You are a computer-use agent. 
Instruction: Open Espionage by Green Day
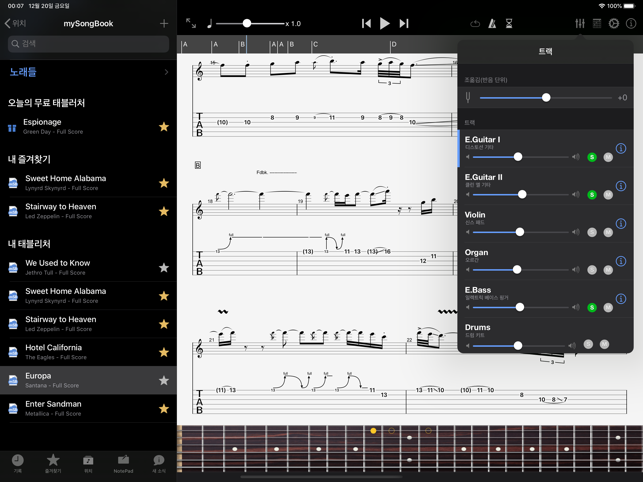88,127
